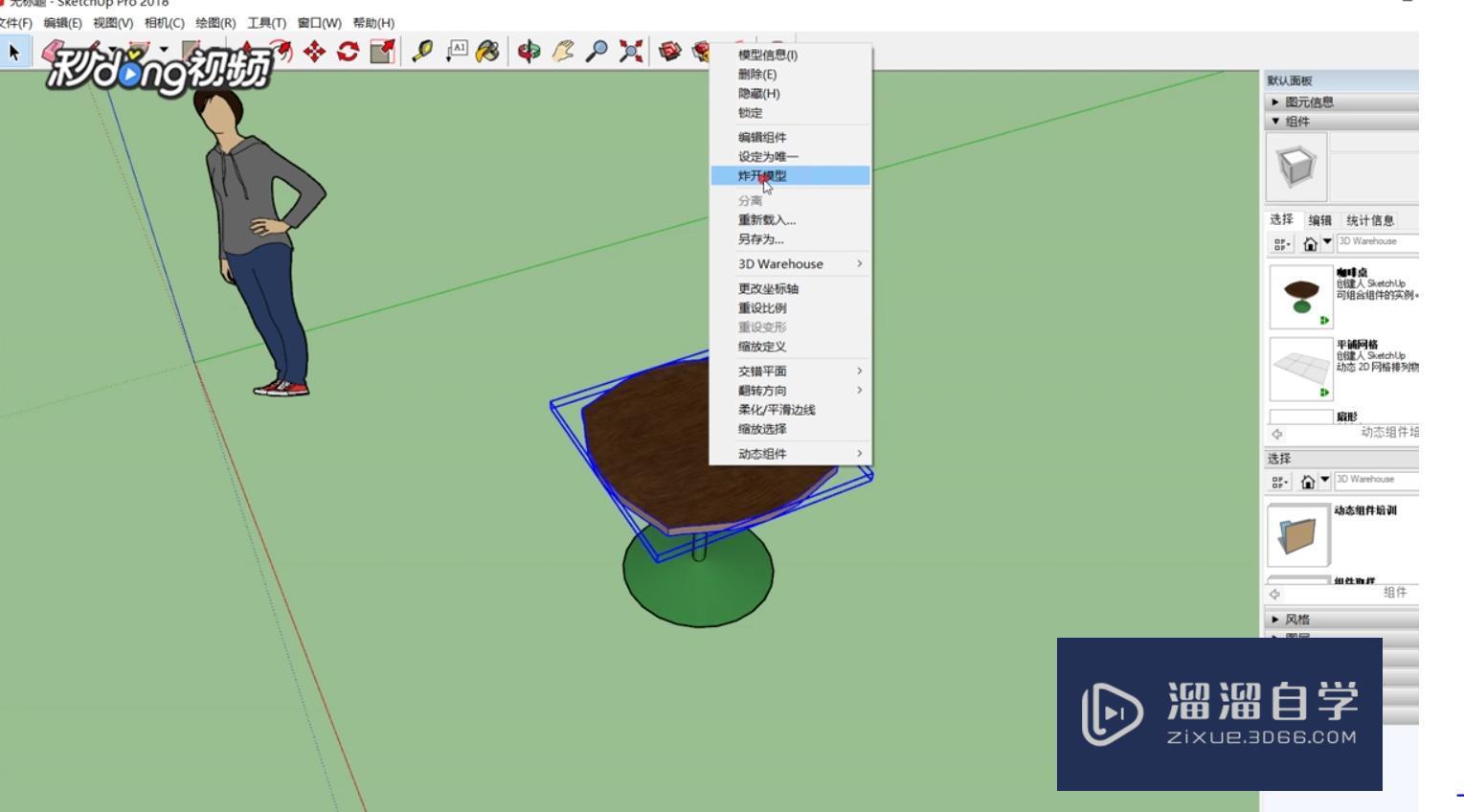
Task: Expand the 风格 panel
Action: tap(1340, 620)
